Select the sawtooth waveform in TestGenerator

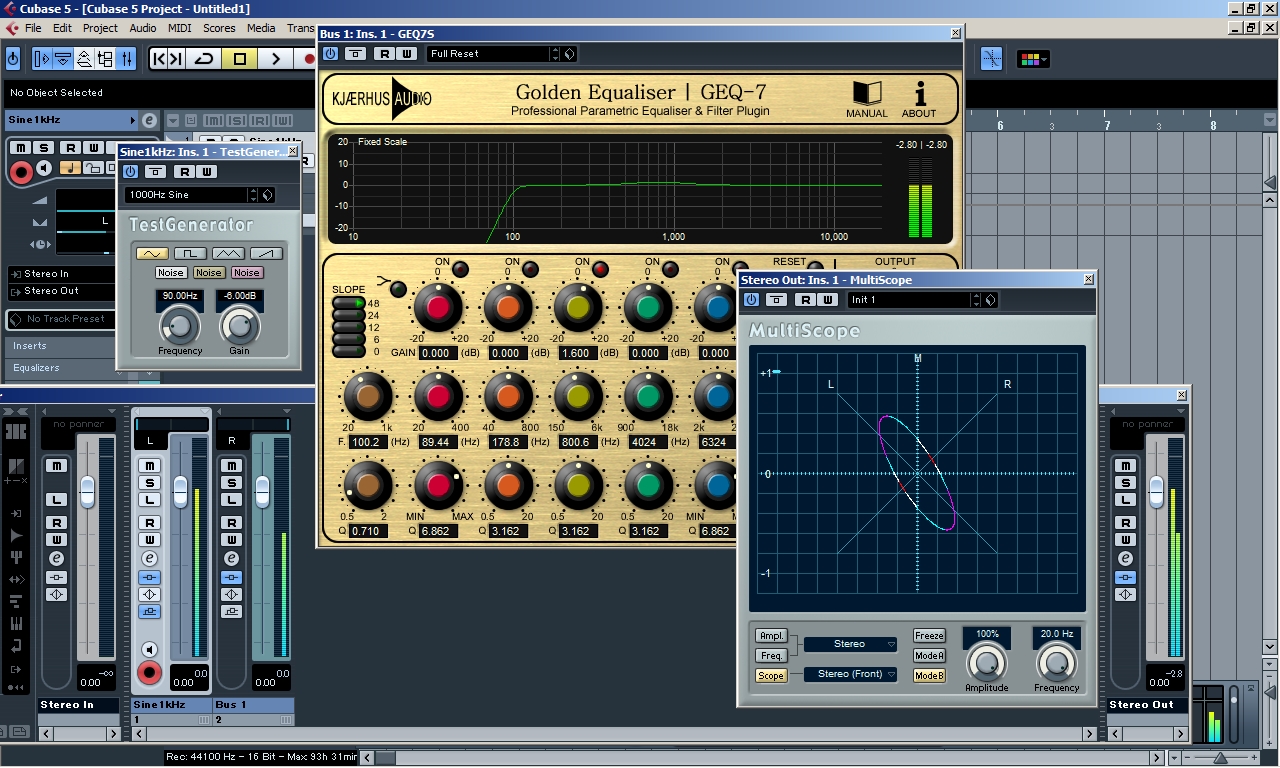click(265, 253)
